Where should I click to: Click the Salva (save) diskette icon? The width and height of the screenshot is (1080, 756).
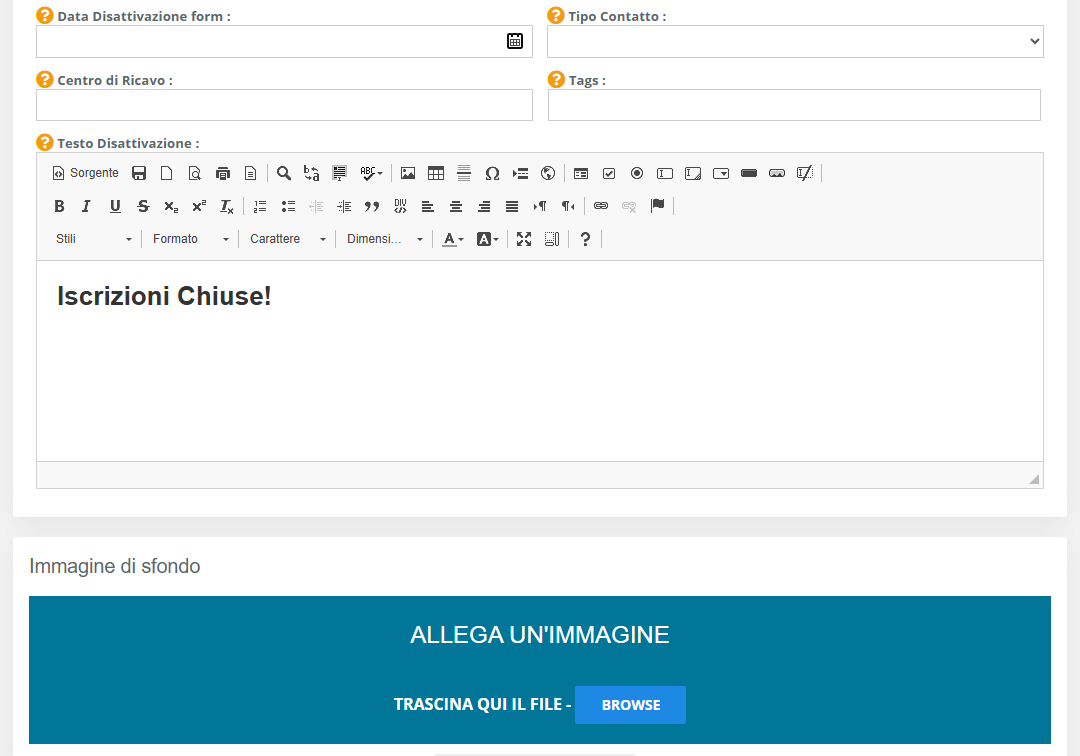[139, 172]
